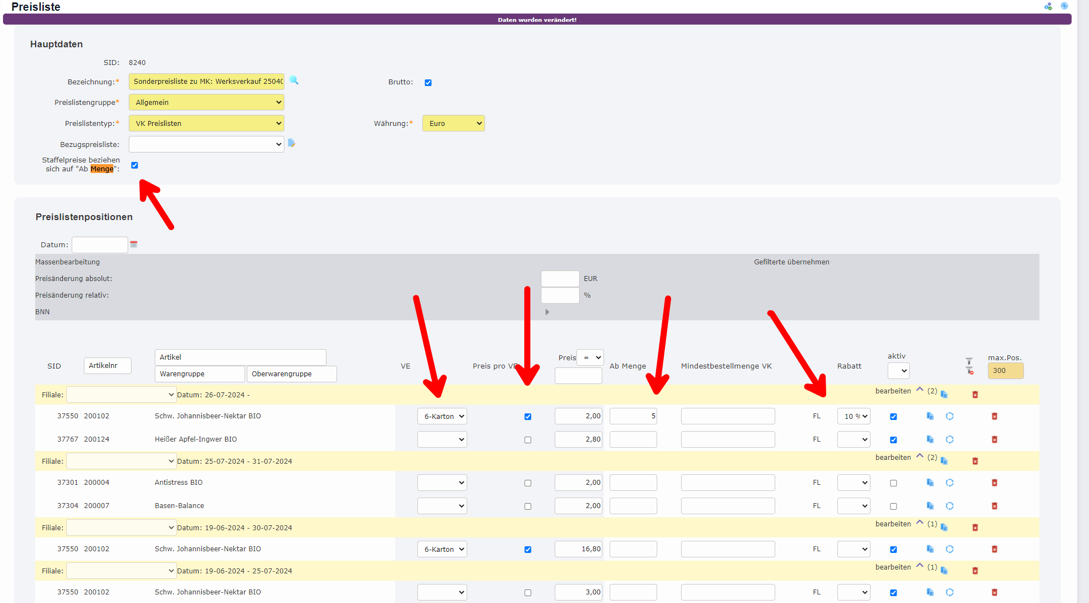The width and height of the screenshot is (1089, 603).
Task: Copy the Basen-Balance row using copy icon
Action: click(x=930, y=506)
